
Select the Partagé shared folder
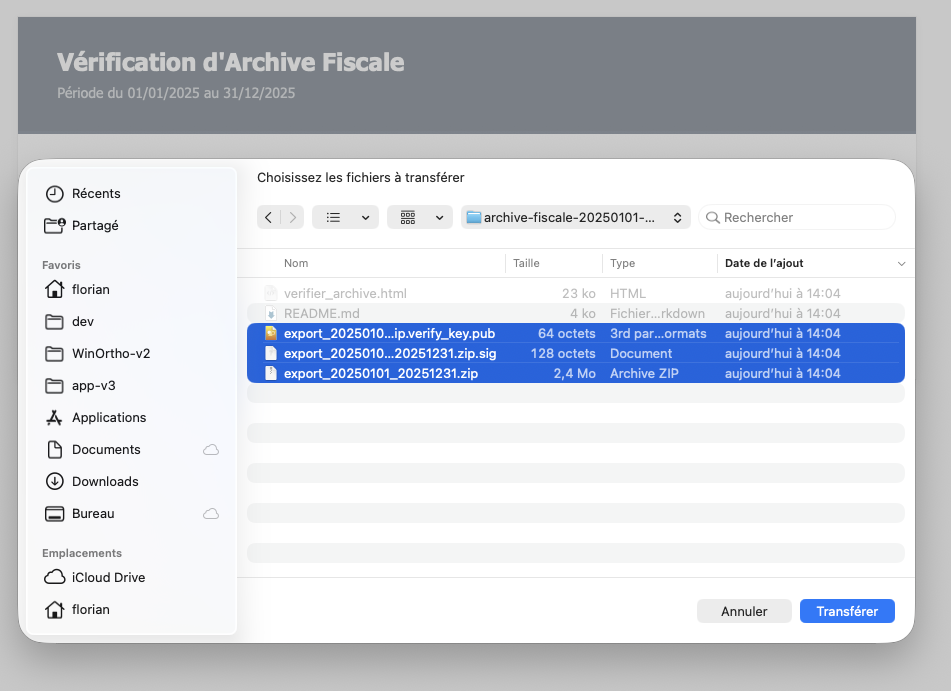[x=95, y=225]
